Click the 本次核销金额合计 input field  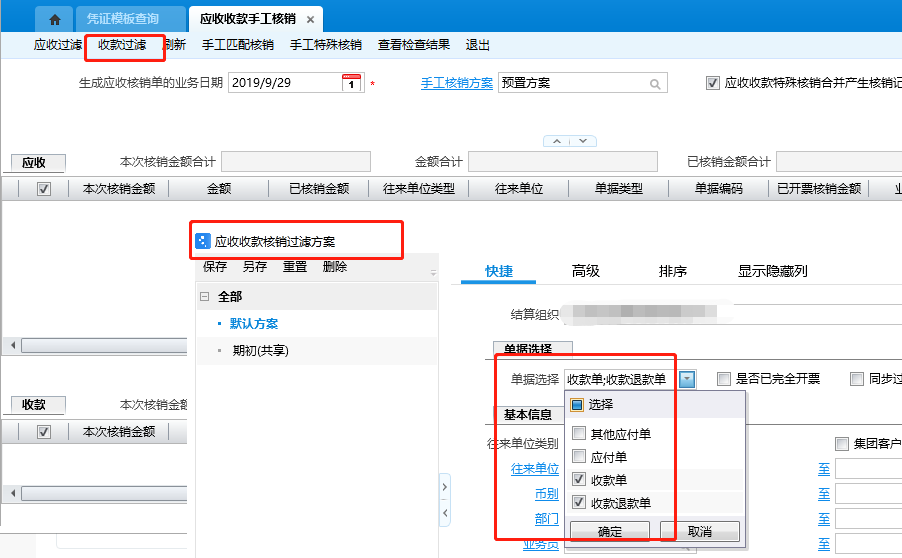[295, 162]
